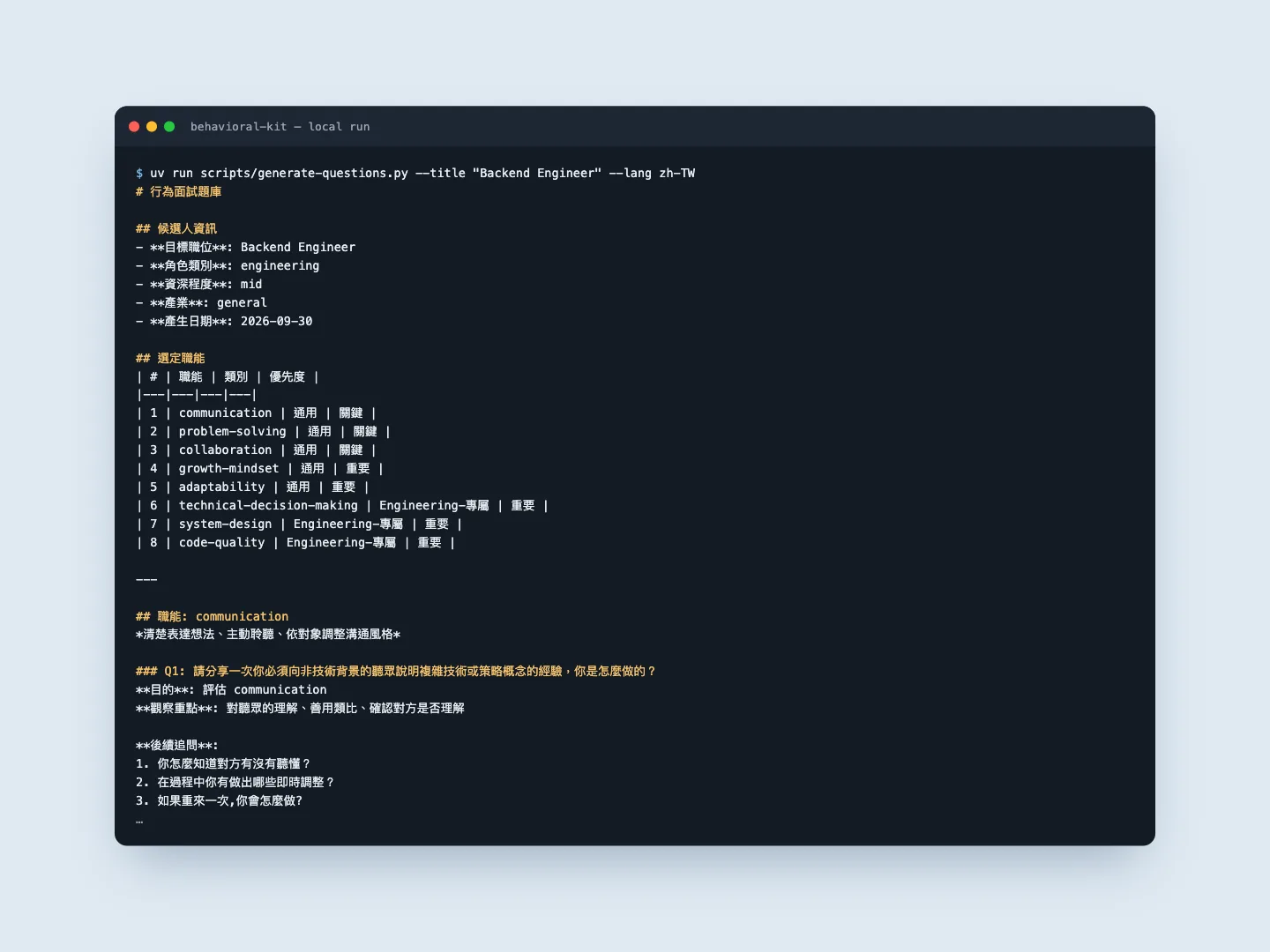Click table row 1 'communication'
Viewport: 1270px width, 952px height.
[x=257, y=413]
